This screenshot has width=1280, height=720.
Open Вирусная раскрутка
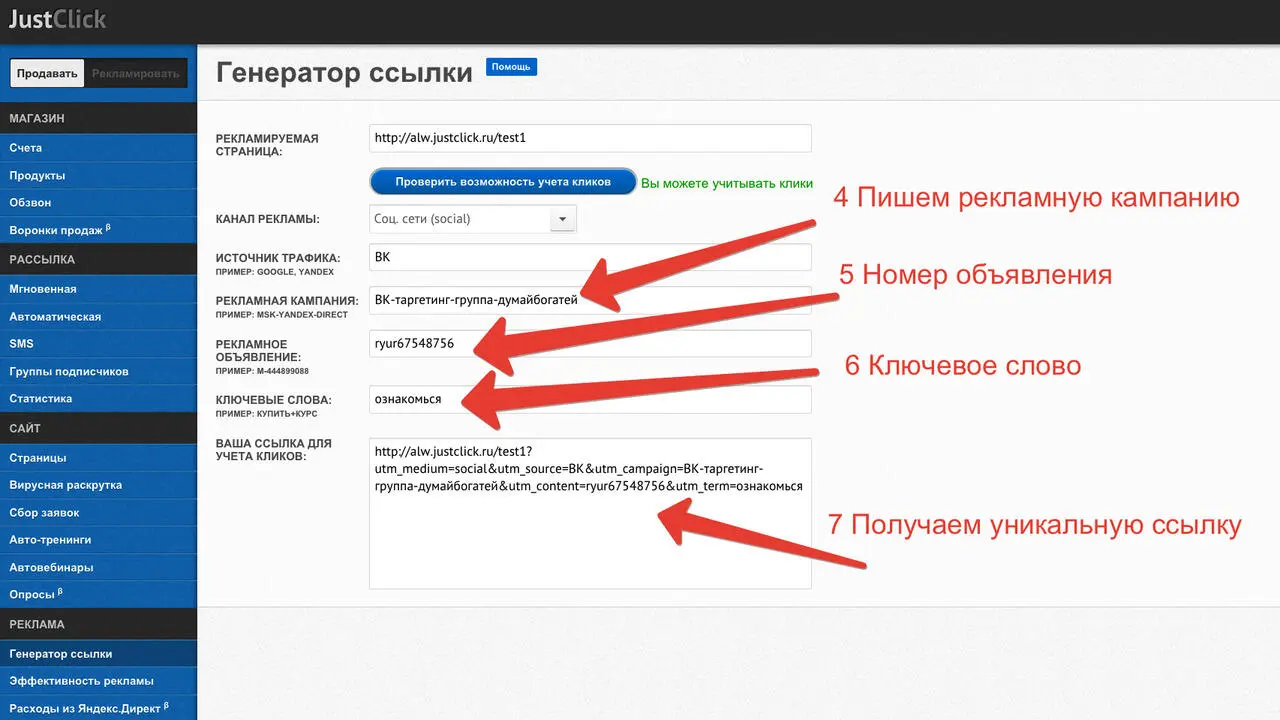[x=98, y=485]
